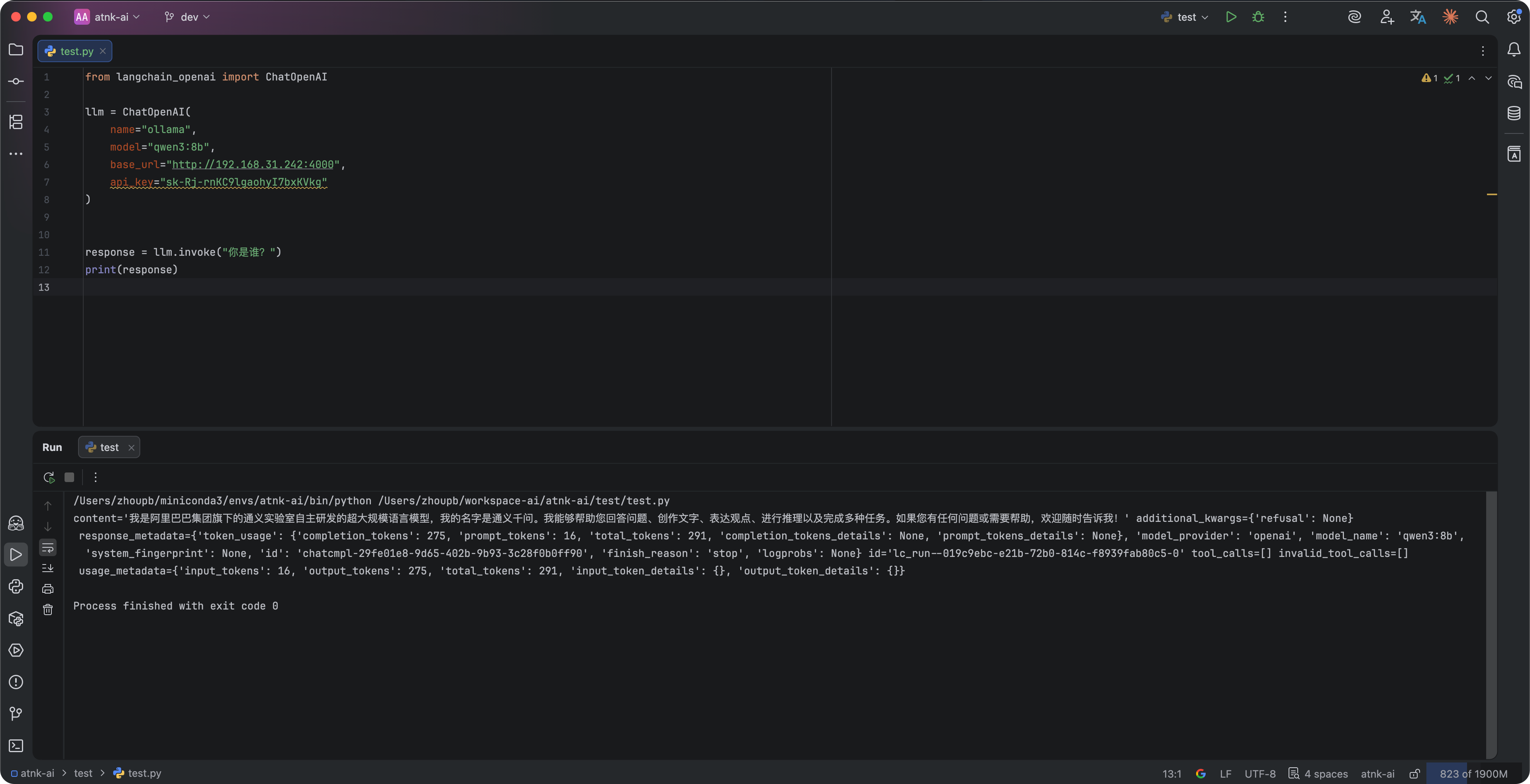This screenshot has width=1530, height=784.
Task: Toggle soft-wrap in Run console
Action: [47, 547]
